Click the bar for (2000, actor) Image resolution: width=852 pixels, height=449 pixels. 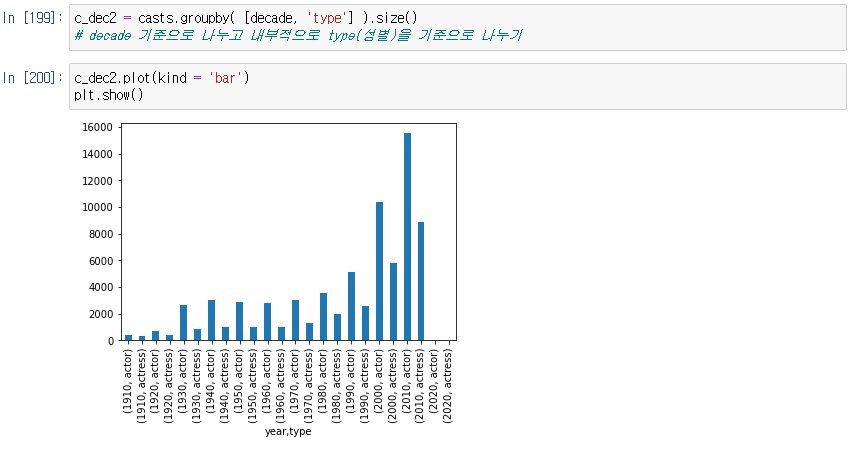click(x=379, y=271)
